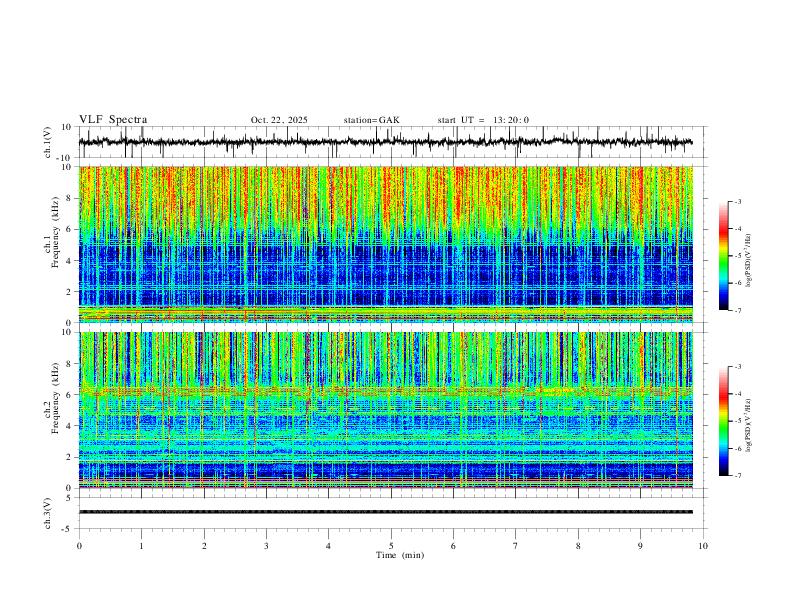Viewport: 792px width, 612px height.
Task: Click the "-7" label on ch.2 colorbar
Action: (738, 476)
